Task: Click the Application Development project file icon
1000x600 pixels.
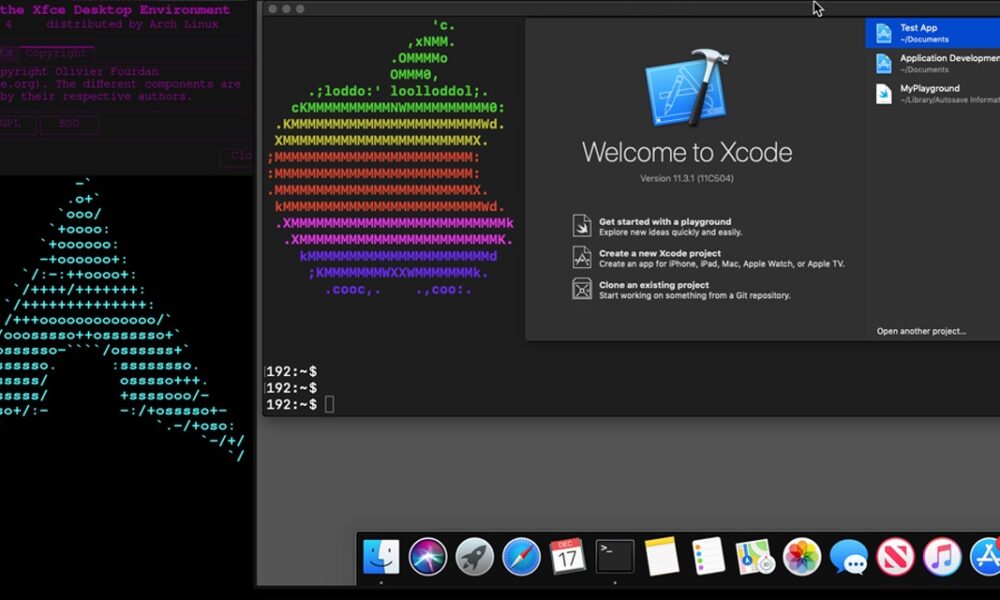Action: tap(883, 63)
